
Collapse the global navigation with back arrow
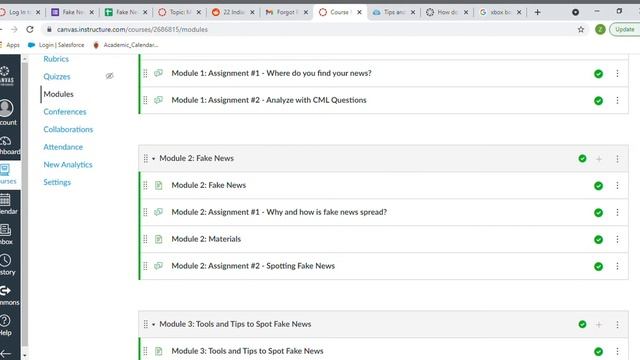(x=6, y=353)
